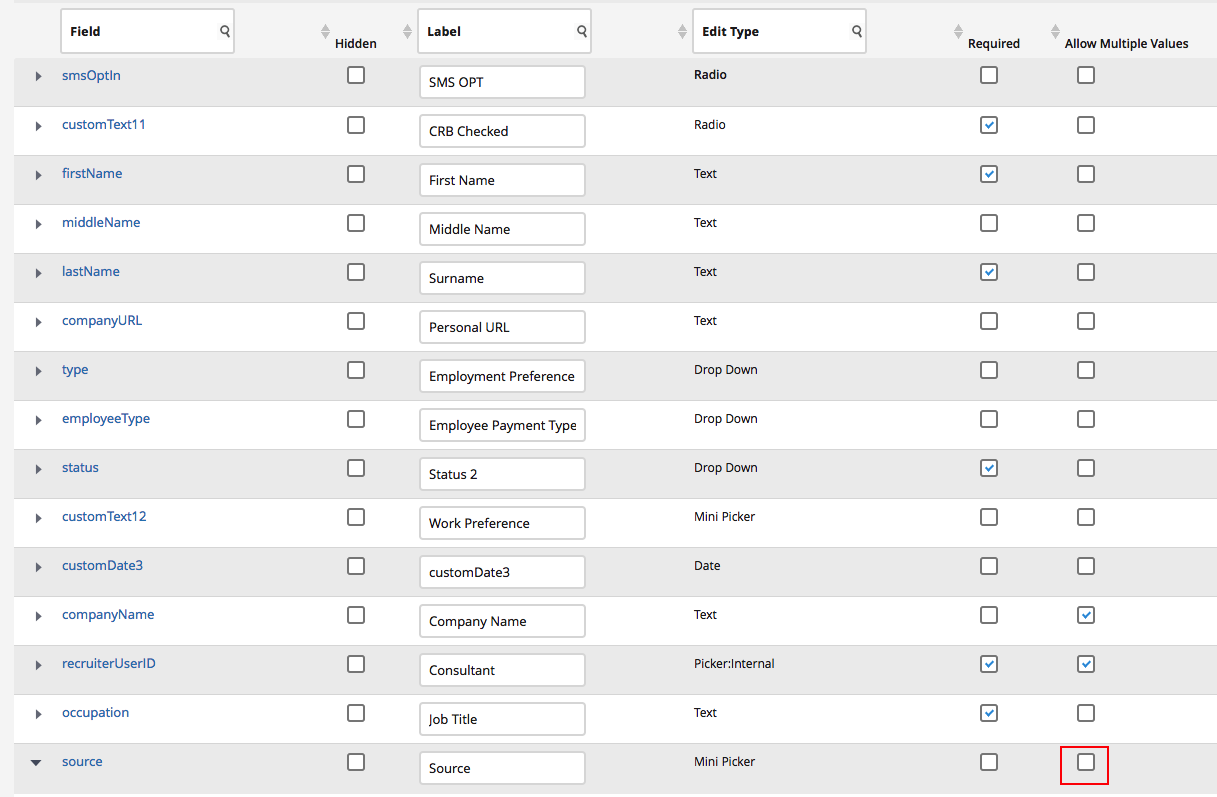Open the lastName field link
Viewport: 1217px width, 797px height.
pyautogui.click(x=91, y=272)
